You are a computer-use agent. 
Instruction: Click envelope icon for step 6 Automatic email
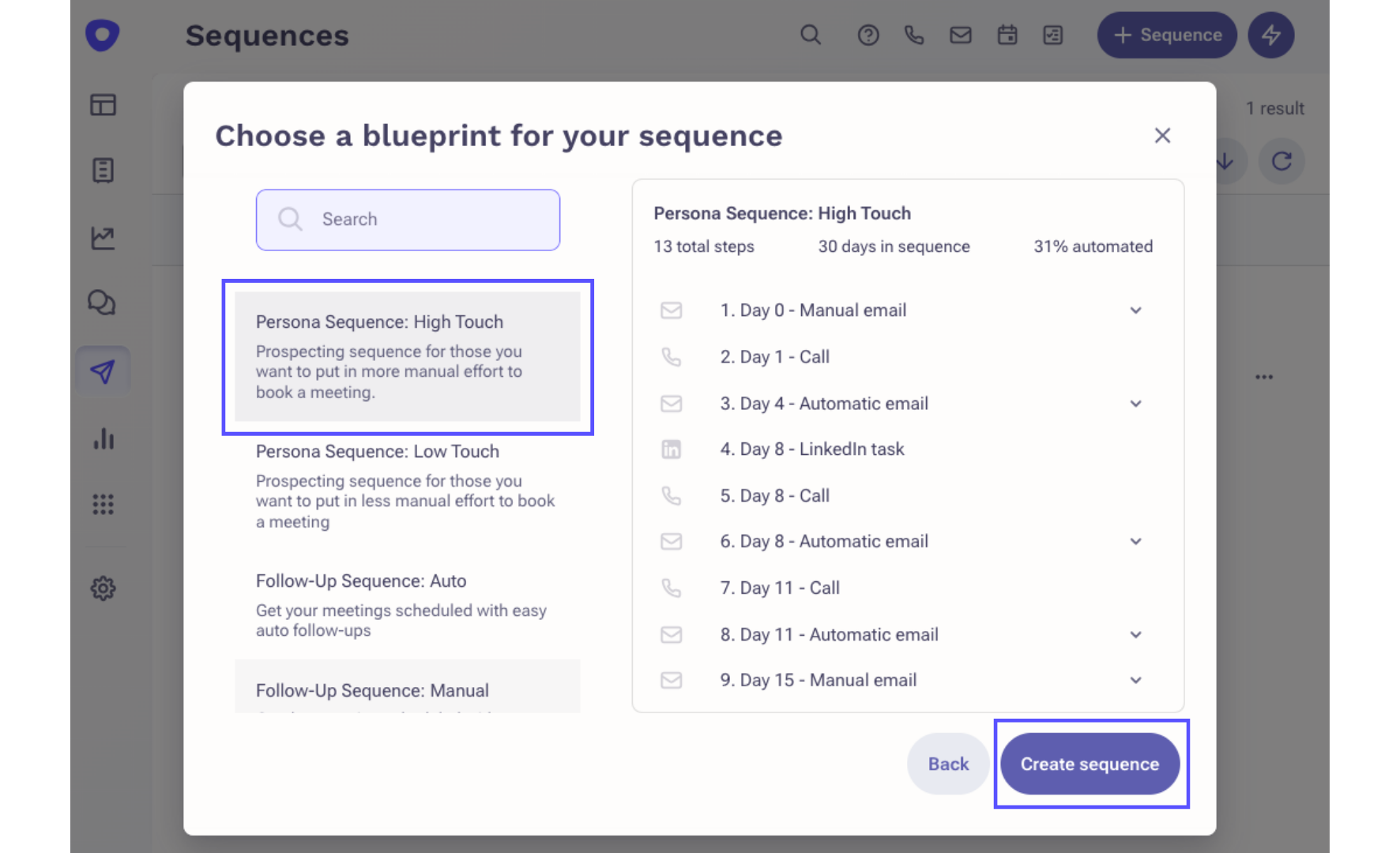671,541
